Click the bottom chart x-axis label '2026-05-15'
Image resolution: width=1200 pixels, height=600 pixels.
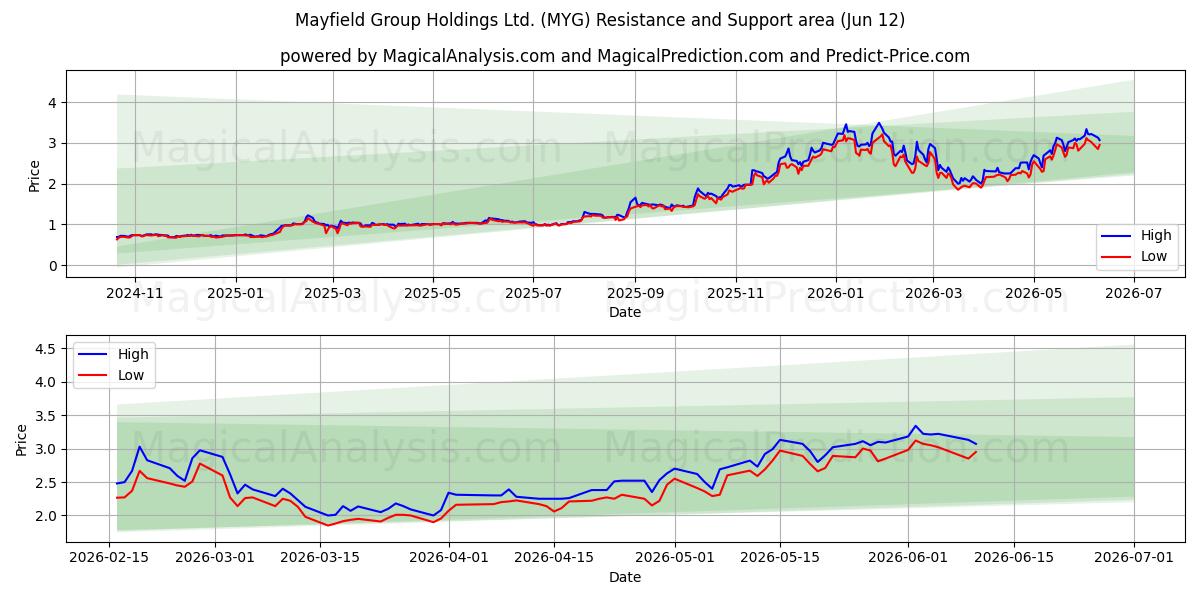tap(780, 558)
